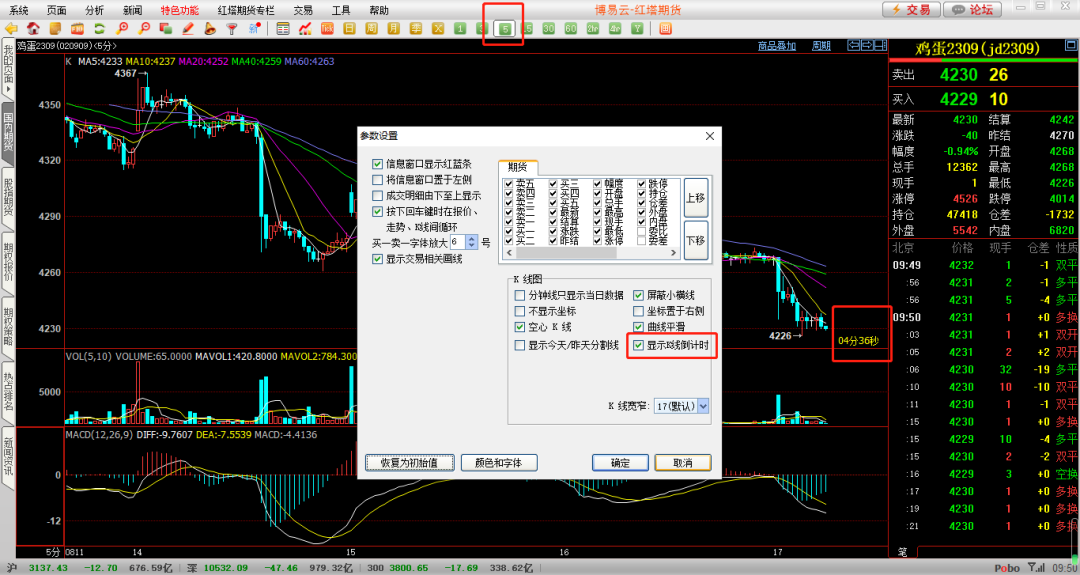Image resolution: width=1080 pixels, height=575 pixels.
Task: Click the font size spinner arrows
Action: pos(473,242)
